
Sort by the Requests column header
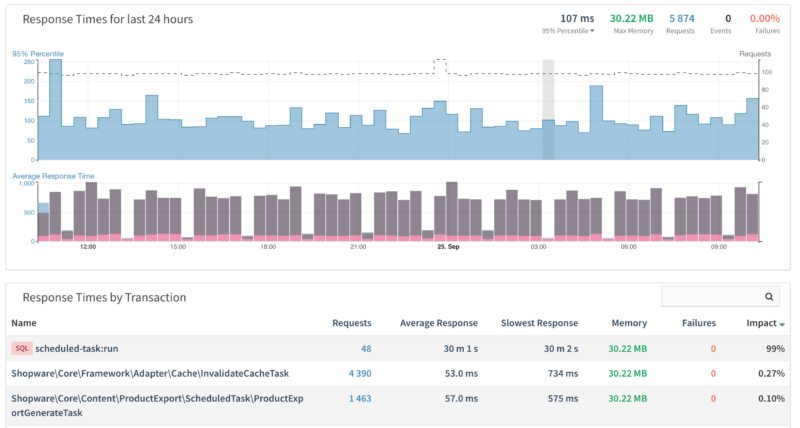point(352,323)
